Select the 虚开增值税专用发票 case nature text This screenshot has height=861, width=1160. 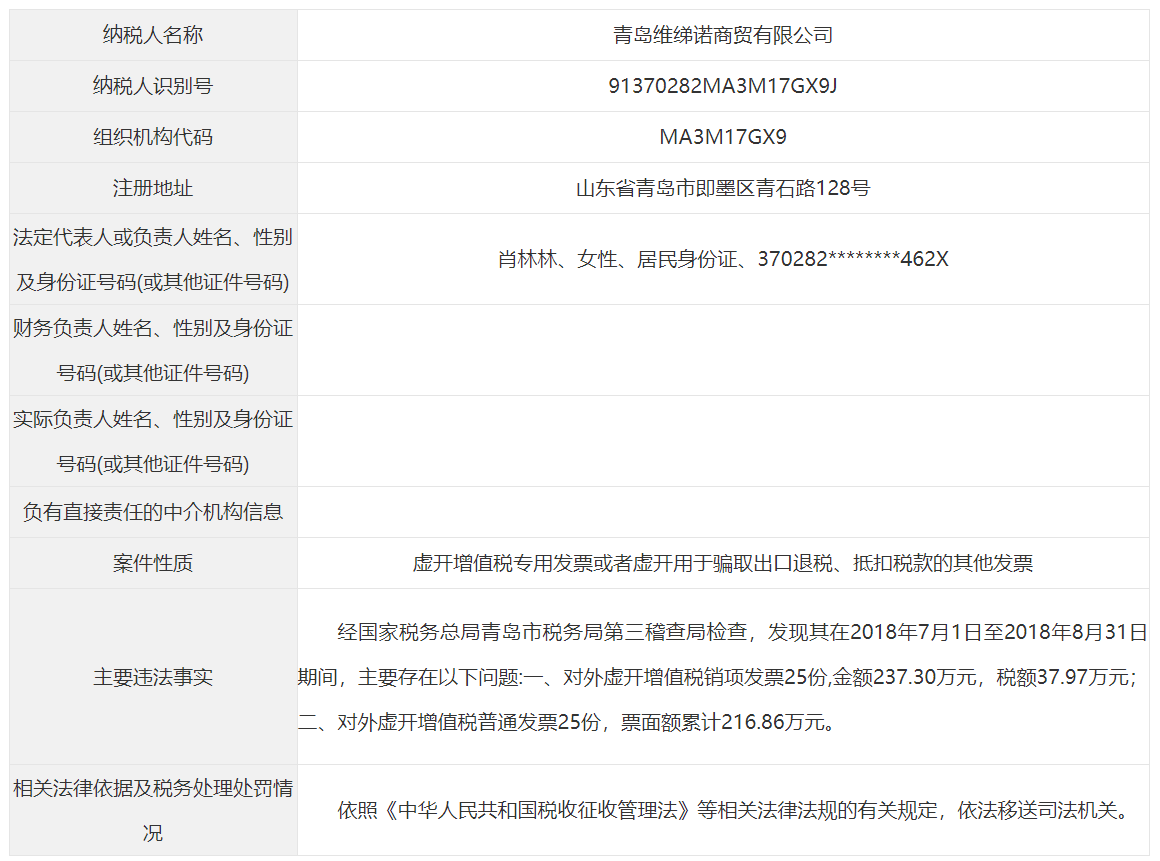tap(722, 563)
